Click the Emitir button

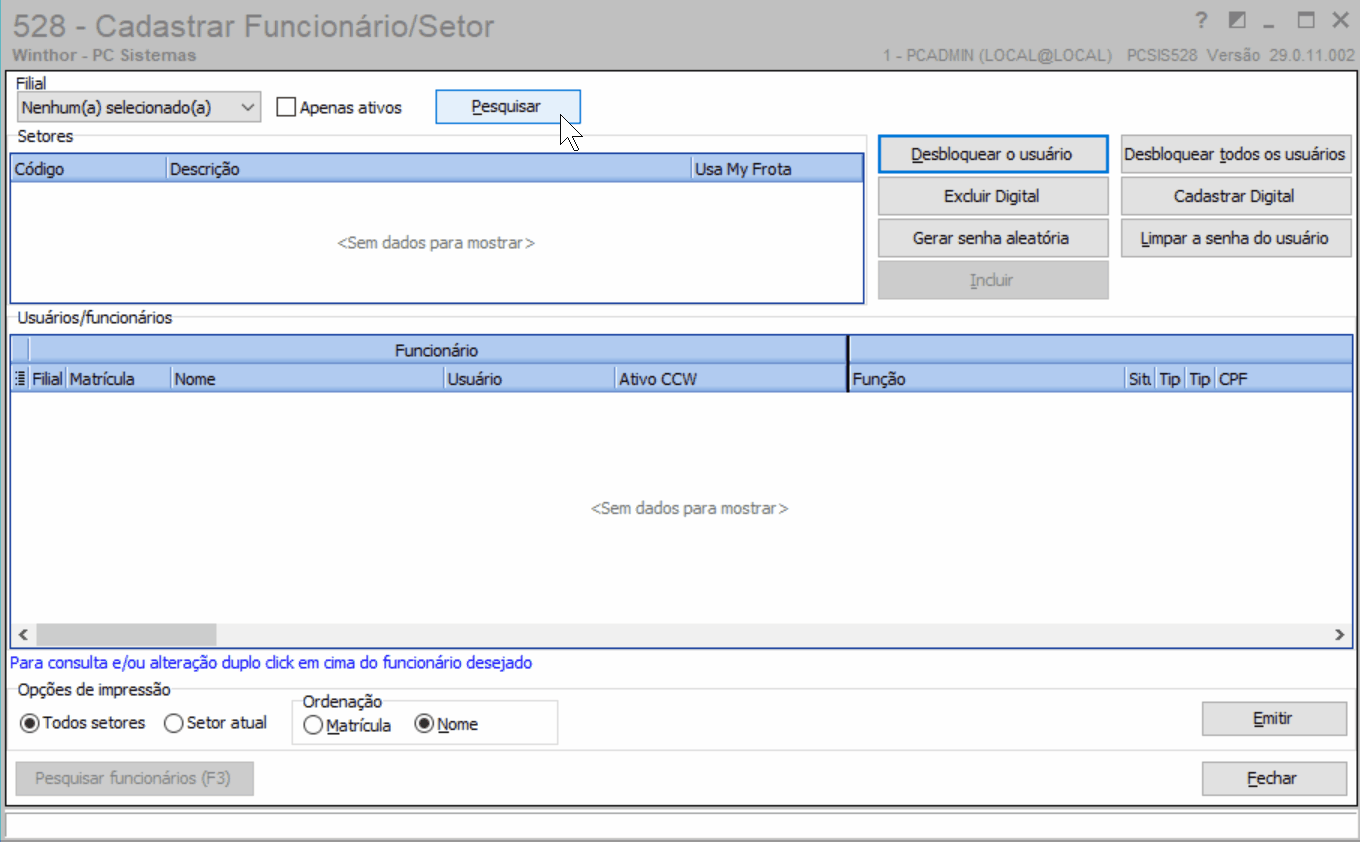pos(1274,719)
